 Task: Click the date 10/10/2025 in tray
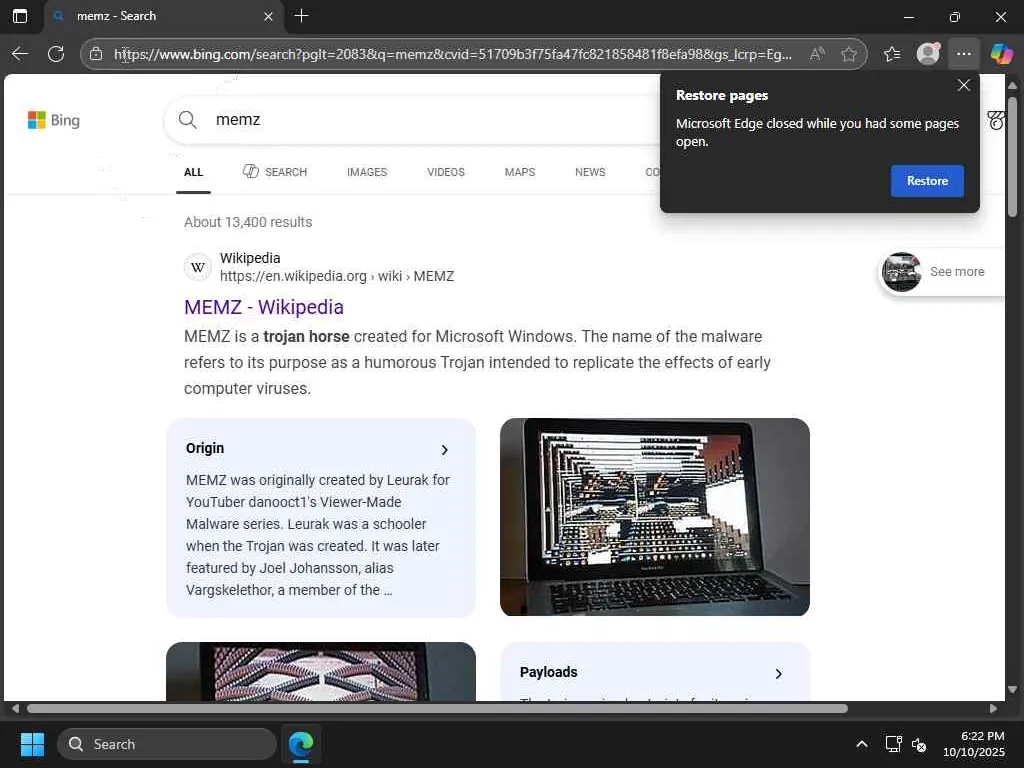[974, 752]
